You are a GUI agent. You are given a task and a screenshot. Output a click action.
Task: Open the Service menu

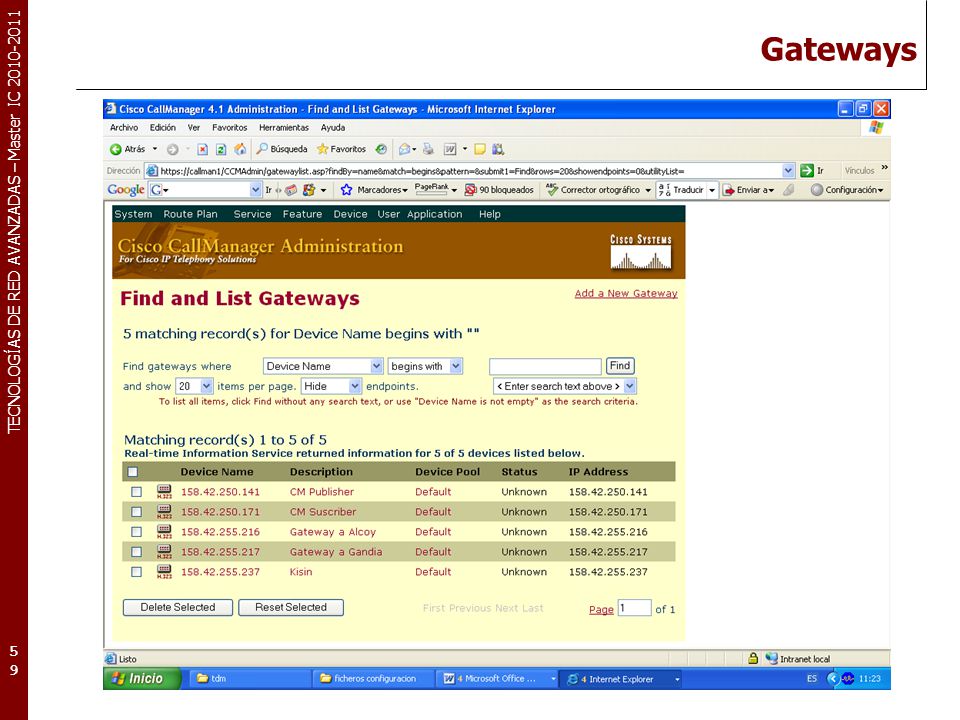click(252, 214)
